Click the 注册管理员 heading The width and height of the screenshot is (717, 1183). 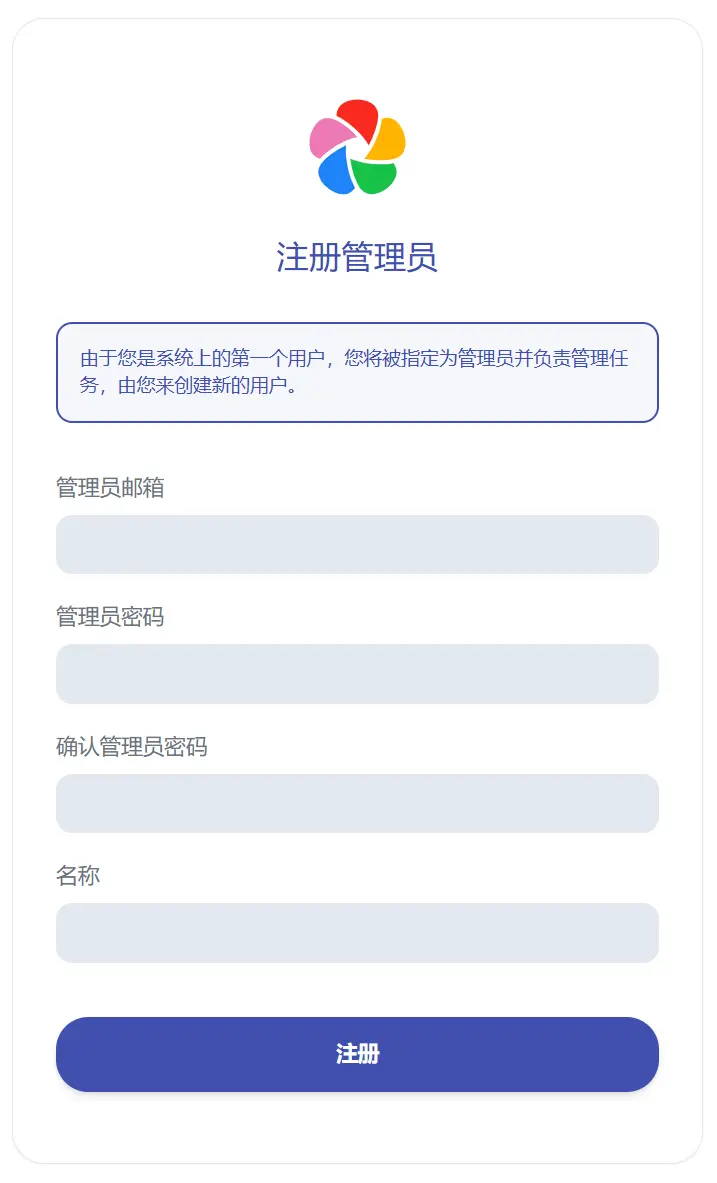coord(357,258)
